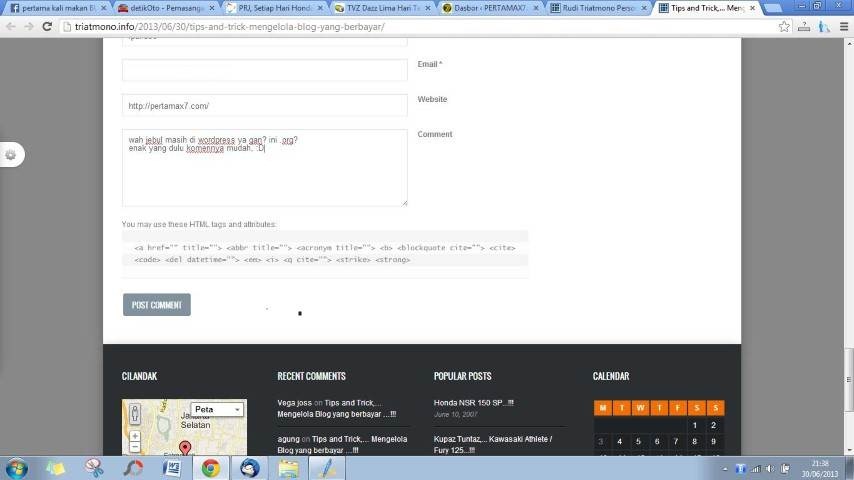This screenshot has width=854, height=480.
Task: Open Windows Start menu orb
Action: click(17, 467)
